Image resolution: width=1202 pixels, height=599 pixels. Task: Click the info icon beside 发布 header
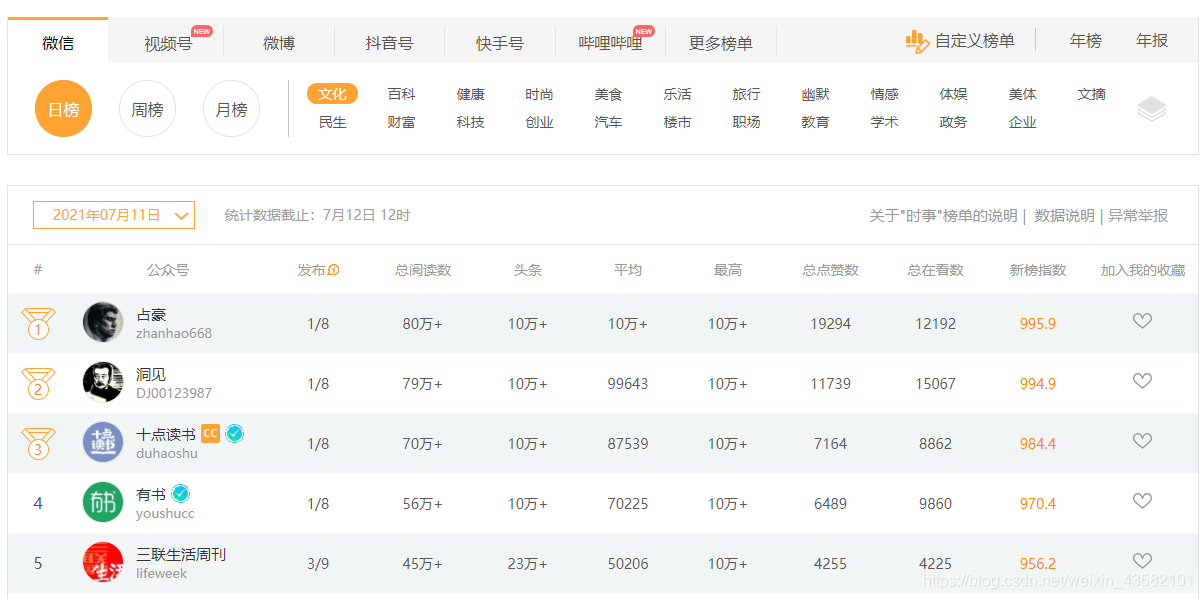click(x=334, y=270)
